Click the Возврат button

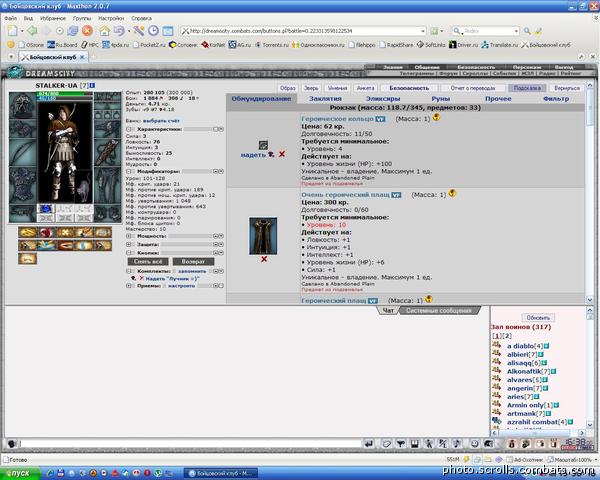(x=193, y=261)
